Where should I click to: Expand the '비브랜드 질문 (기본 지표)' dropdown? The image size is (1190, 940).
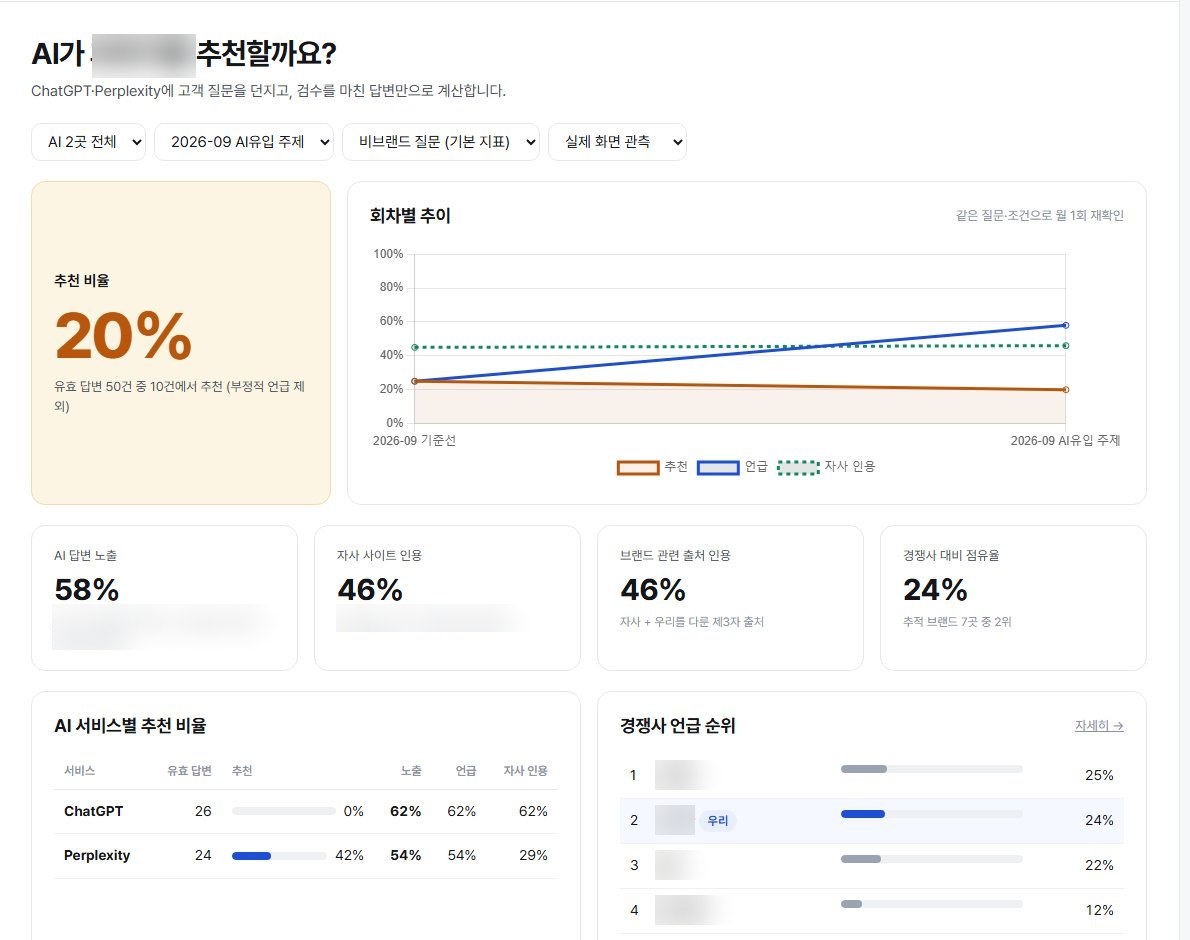tap(441, 142)
